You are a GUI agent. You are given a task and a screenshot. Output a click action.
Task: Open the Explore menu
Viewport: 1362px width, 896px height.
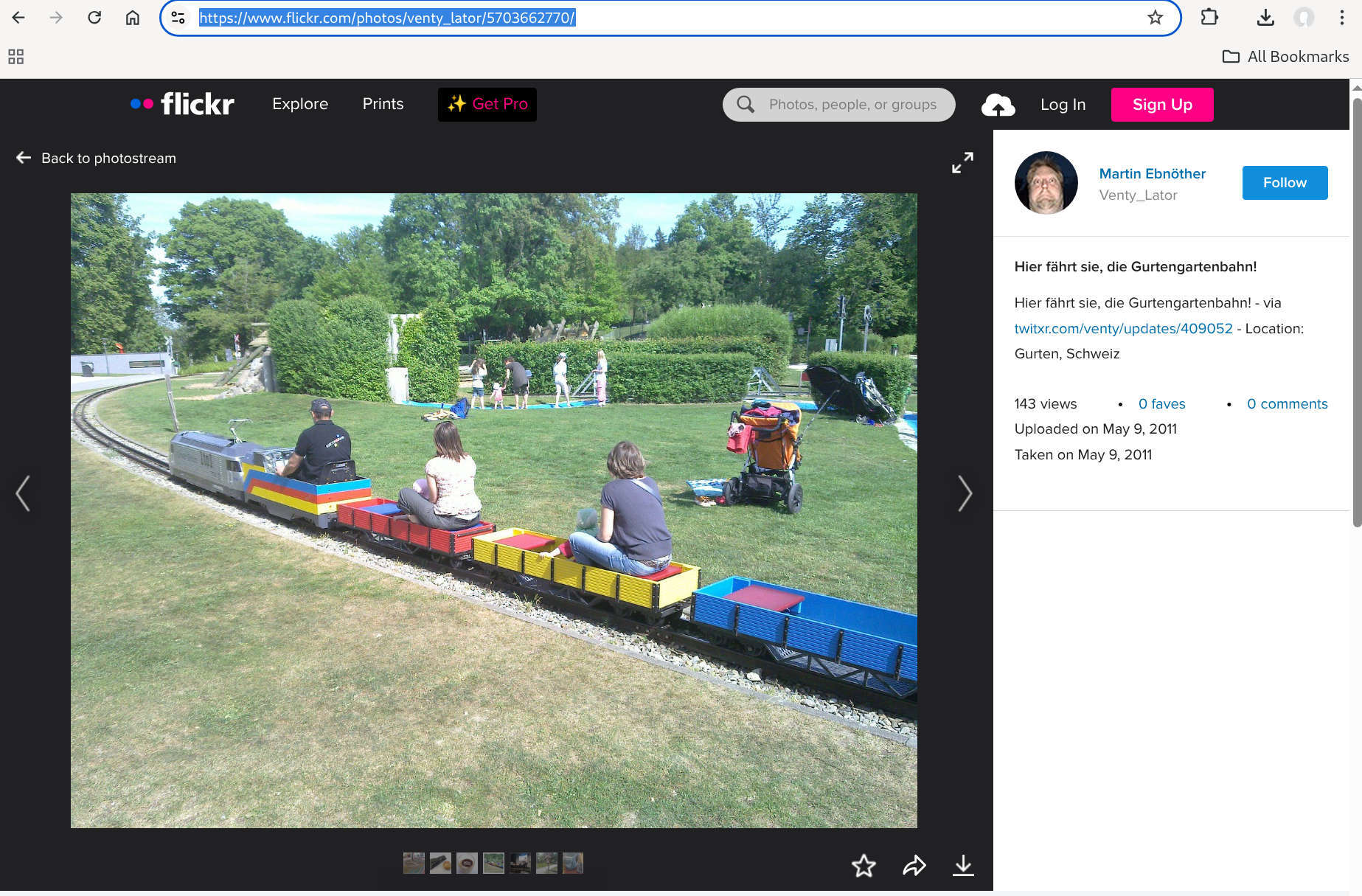(x=300, y=104)
